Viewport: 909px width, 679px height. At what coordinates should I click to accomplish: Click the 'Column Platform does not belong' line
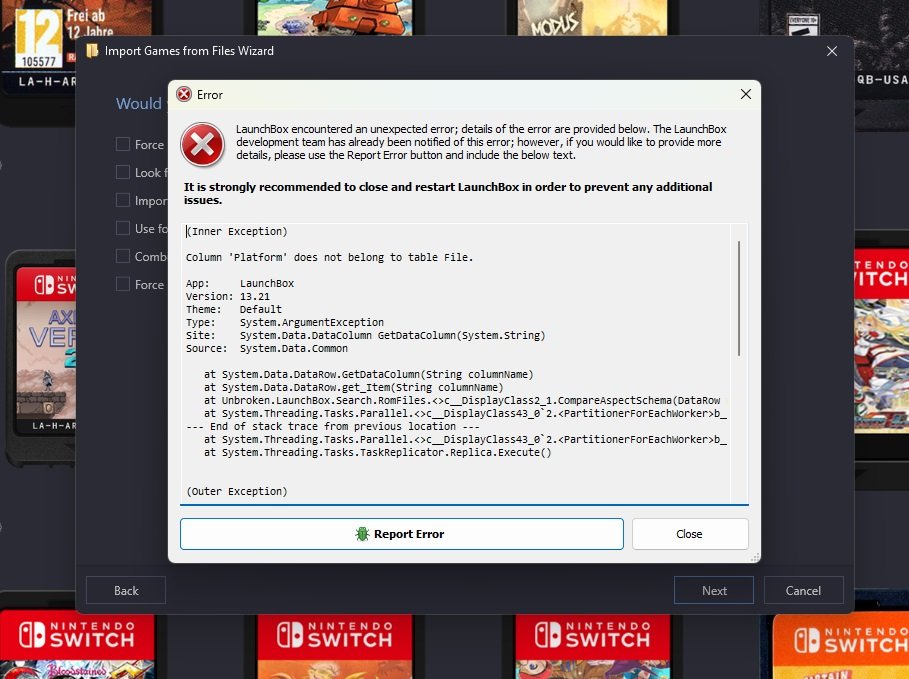[329, 257]
